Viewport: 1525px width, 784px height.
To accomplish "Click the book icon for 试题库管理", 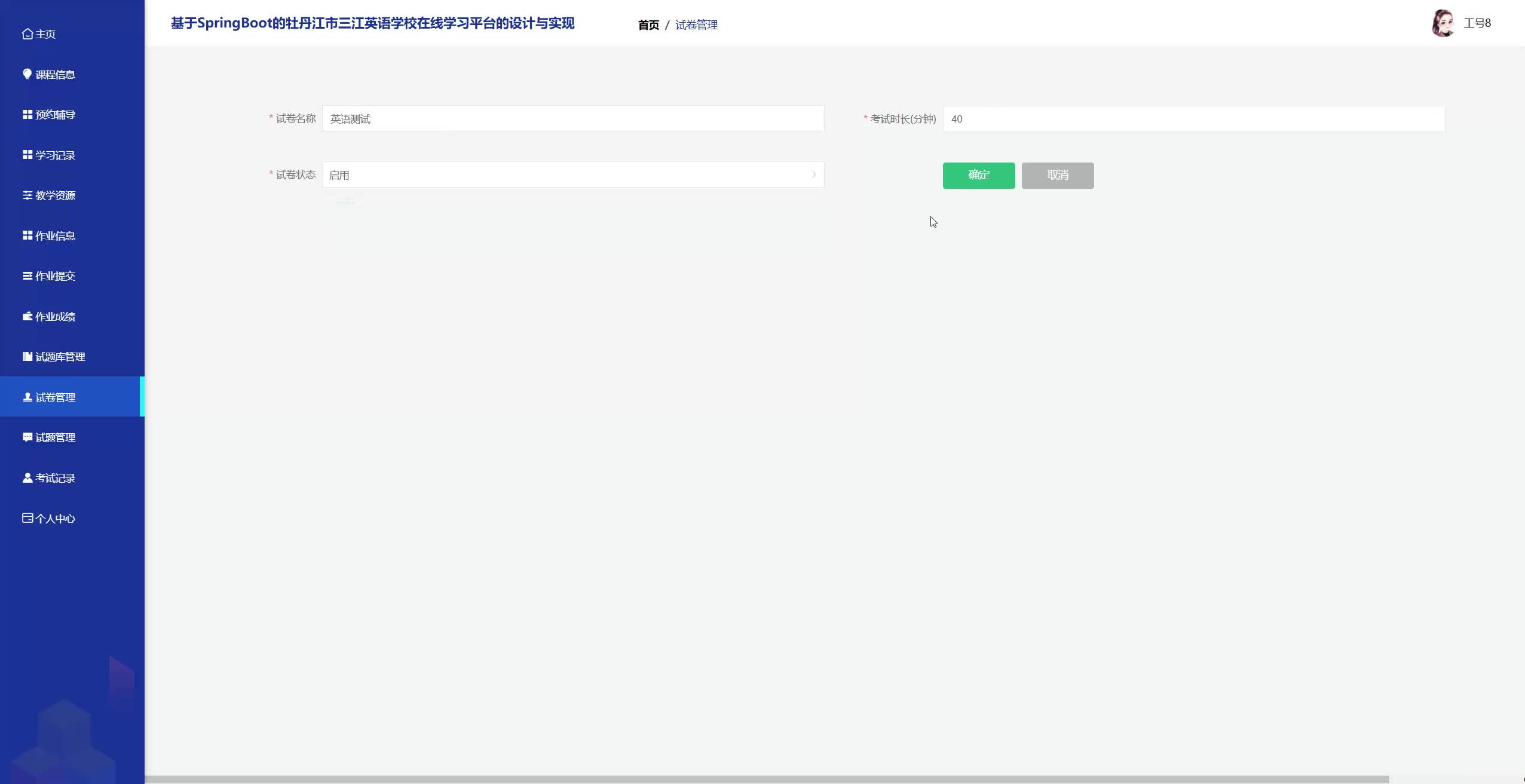I will point(27,357).
